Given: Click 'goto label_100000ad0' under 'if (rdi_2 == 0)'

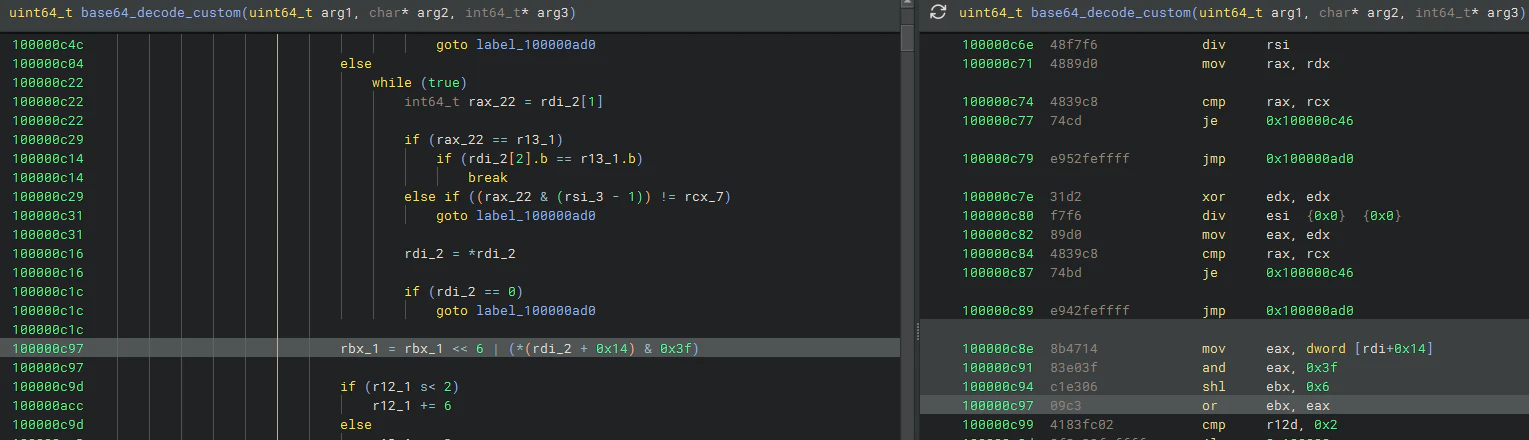Looking at the screenshot, I should [x=516, y=311].
